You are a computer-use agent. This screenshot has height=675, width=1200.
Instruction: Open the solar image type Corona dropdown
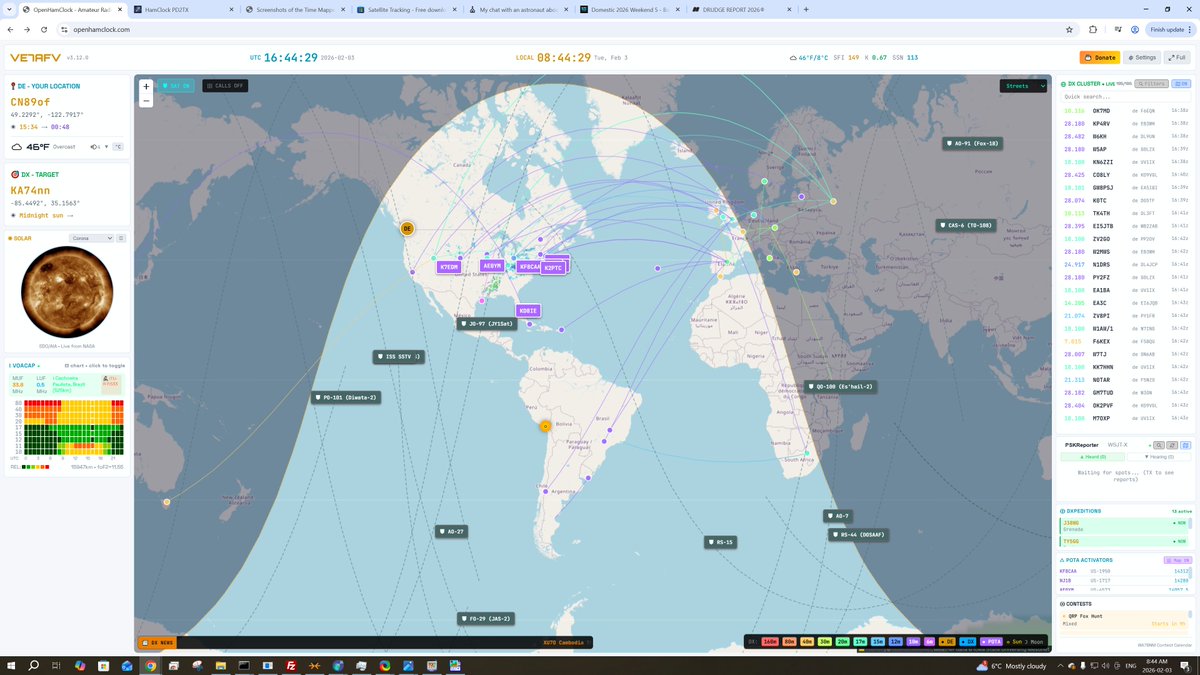(92, 238)
